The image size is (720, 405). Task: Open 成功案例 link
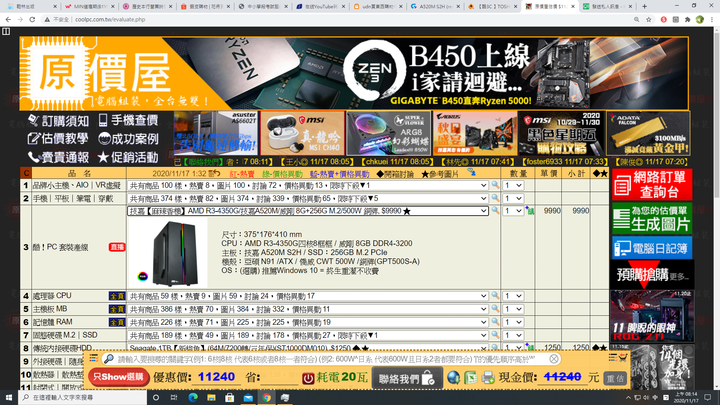[x=129, y=139]
